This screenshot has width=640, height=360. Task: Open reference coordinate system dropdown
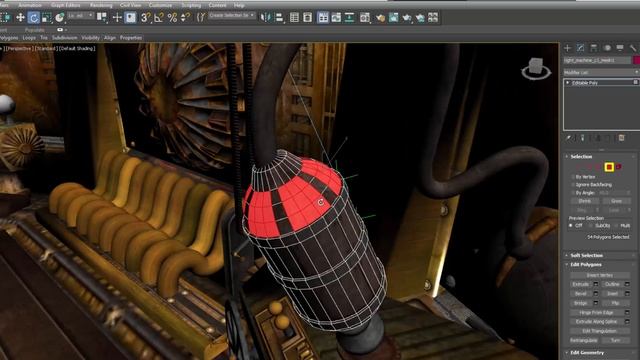81,16
